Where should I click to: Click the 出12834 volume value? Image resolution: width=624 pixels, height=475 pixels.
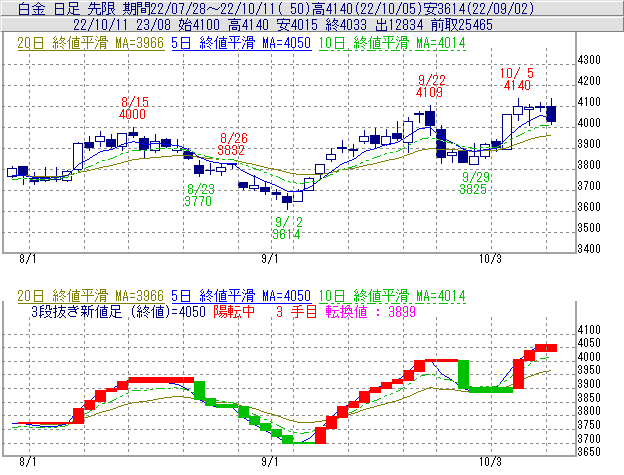pyautogui.click(x=399, y=25)
